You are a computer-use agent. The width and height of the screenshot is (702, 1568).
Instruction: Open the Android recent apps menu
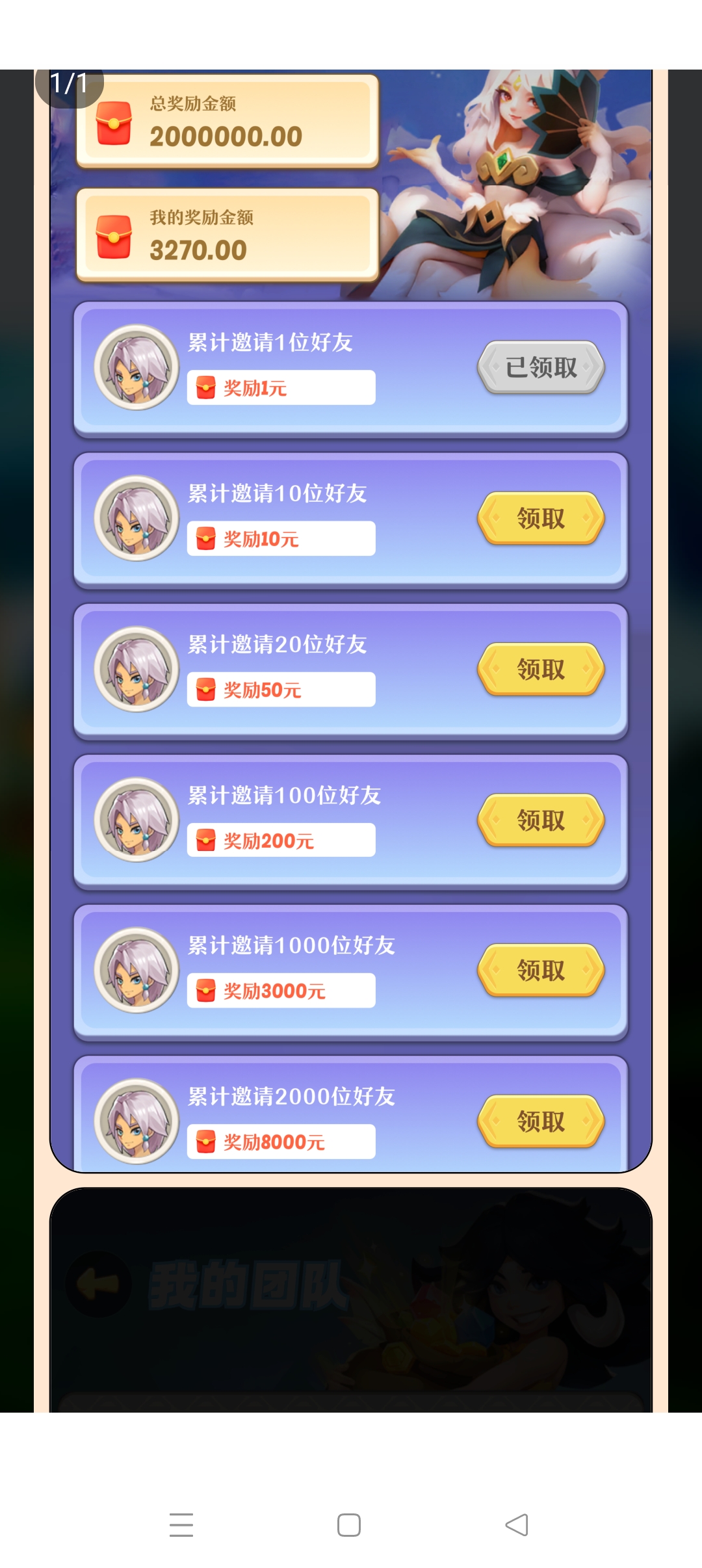(x=181, y=1524)
